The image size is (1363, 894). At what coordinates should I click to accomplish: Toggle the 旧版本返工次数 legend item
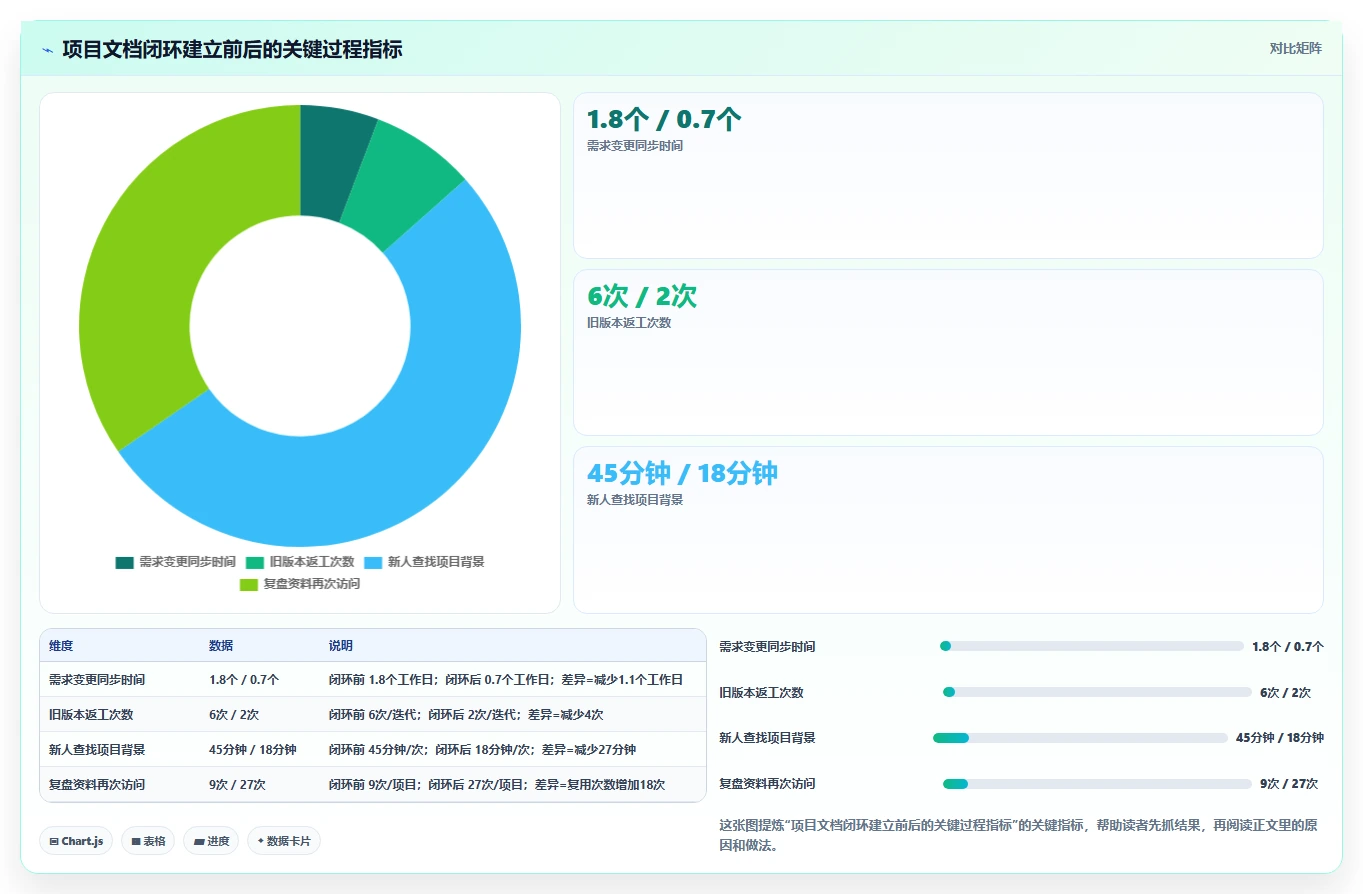pos(300,562)
